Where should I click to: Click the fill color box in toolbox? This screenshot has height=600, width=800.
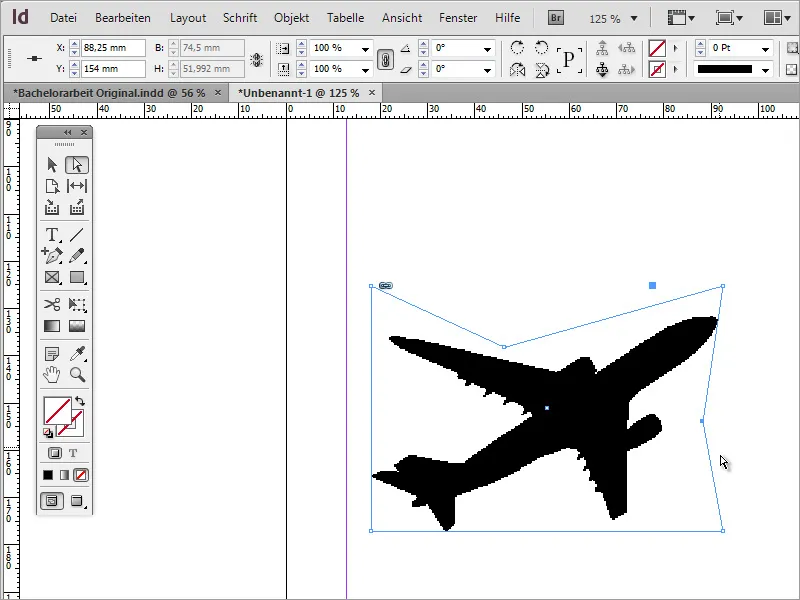click(x=57, y=411)
